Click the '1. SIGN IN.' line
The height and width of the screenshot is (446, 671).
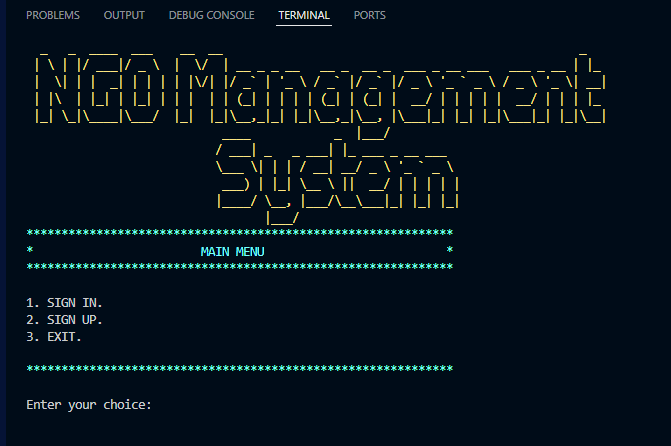tap(64, 303)
